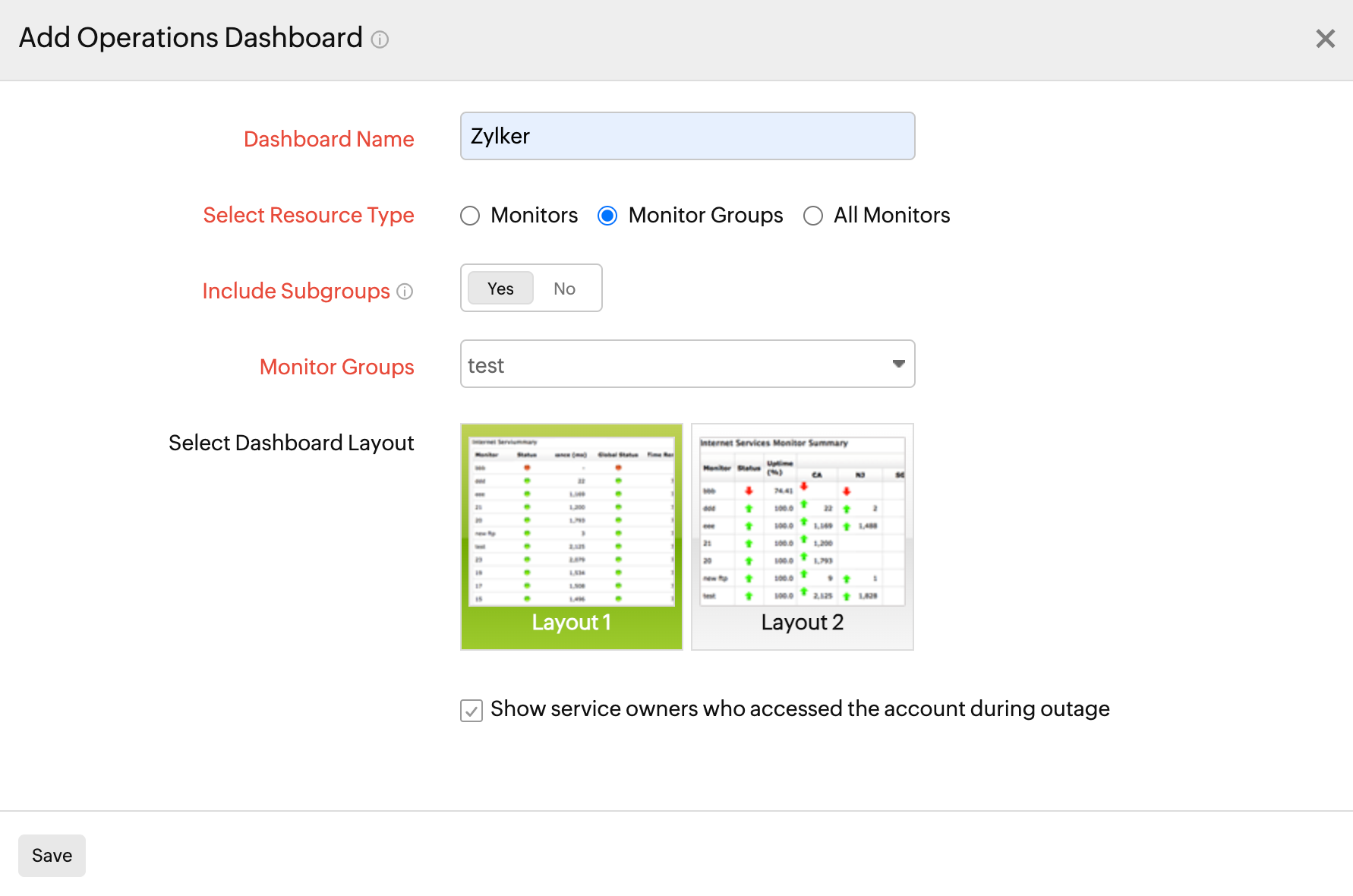The width and height of the screenshot is (1353, 896).
Task: Click the red Monitor Groups field label
Action: click(336, 368)
